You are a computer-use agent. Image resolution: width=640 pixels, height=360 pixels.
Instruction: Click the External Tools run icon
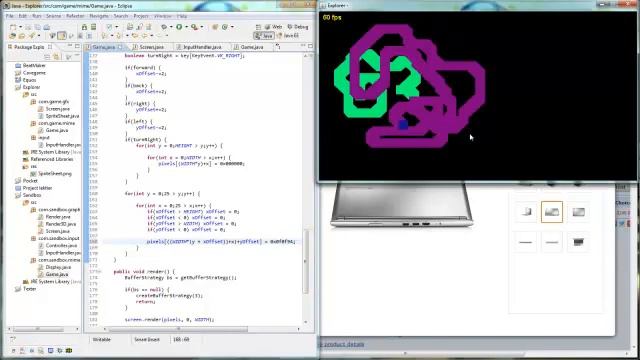(194, 27)
